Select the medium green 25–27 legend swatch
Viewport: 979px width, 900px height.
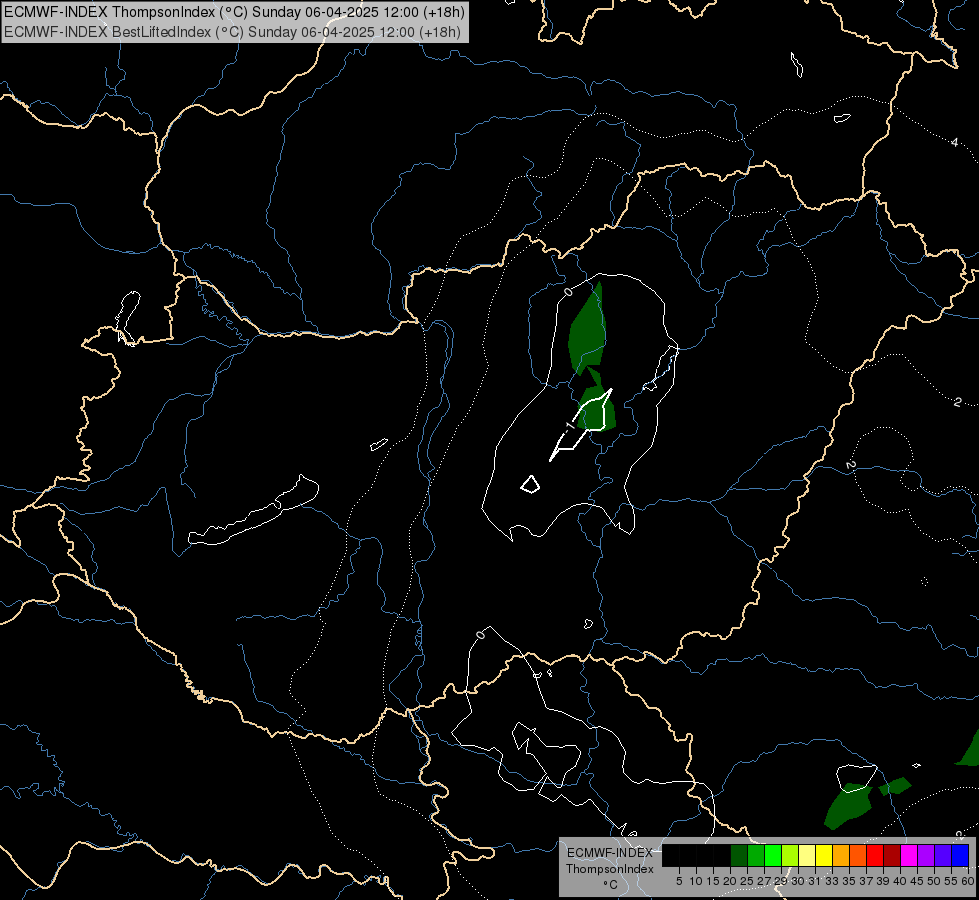756,855
